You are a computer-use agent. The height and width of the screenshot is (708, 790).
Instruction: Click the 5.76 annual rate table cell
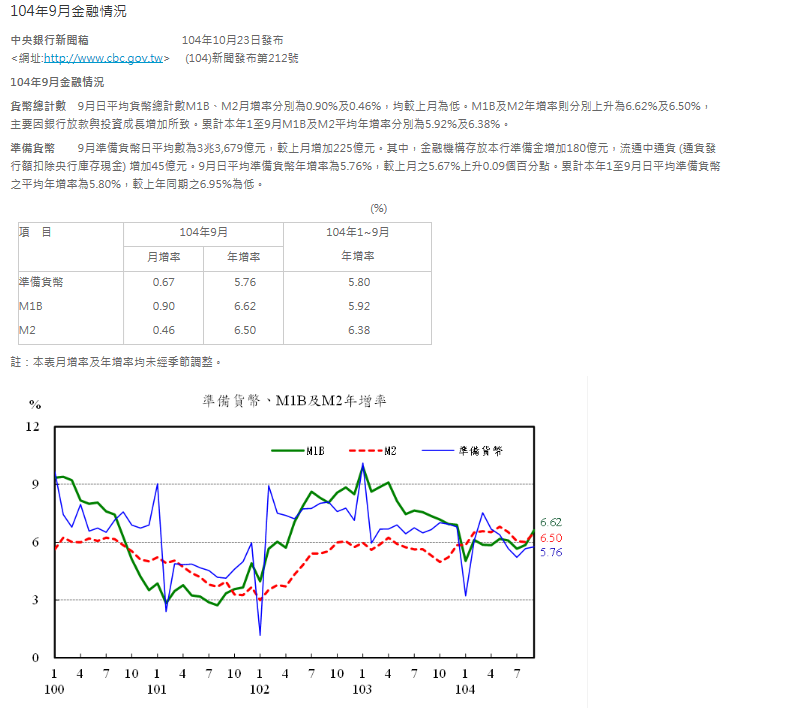click(x=245, y=282)
